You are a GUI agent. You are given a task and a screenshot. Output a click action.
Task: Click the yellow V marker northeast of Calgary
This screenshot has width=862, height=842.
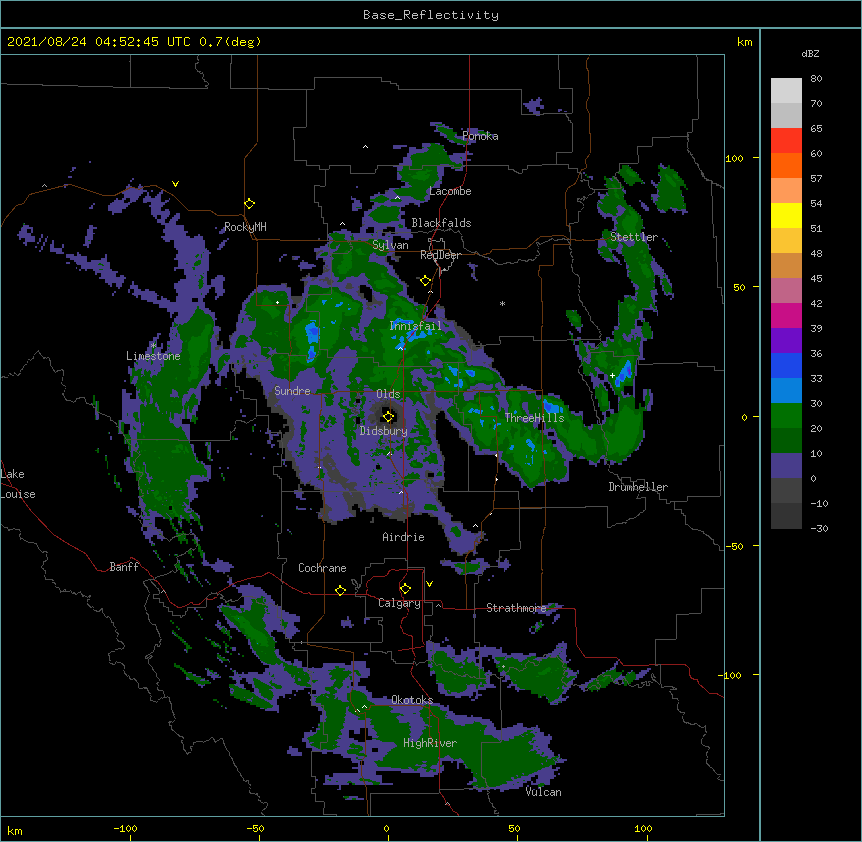429,584
